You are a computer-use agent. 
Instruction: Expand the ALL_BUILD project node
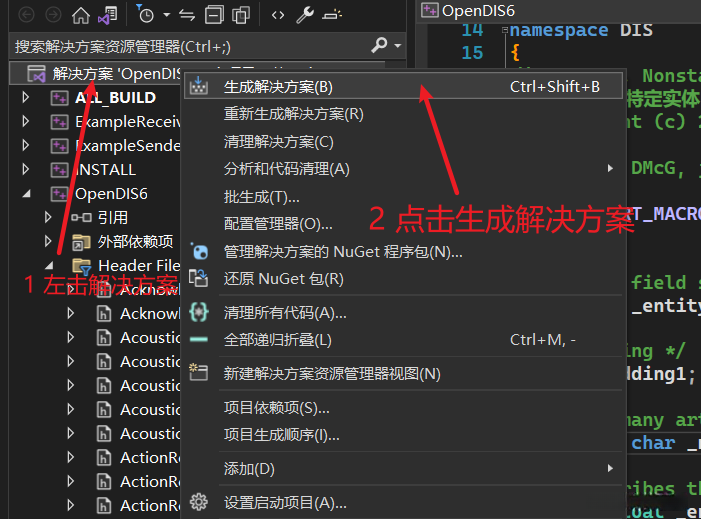[x=25, y=97]
